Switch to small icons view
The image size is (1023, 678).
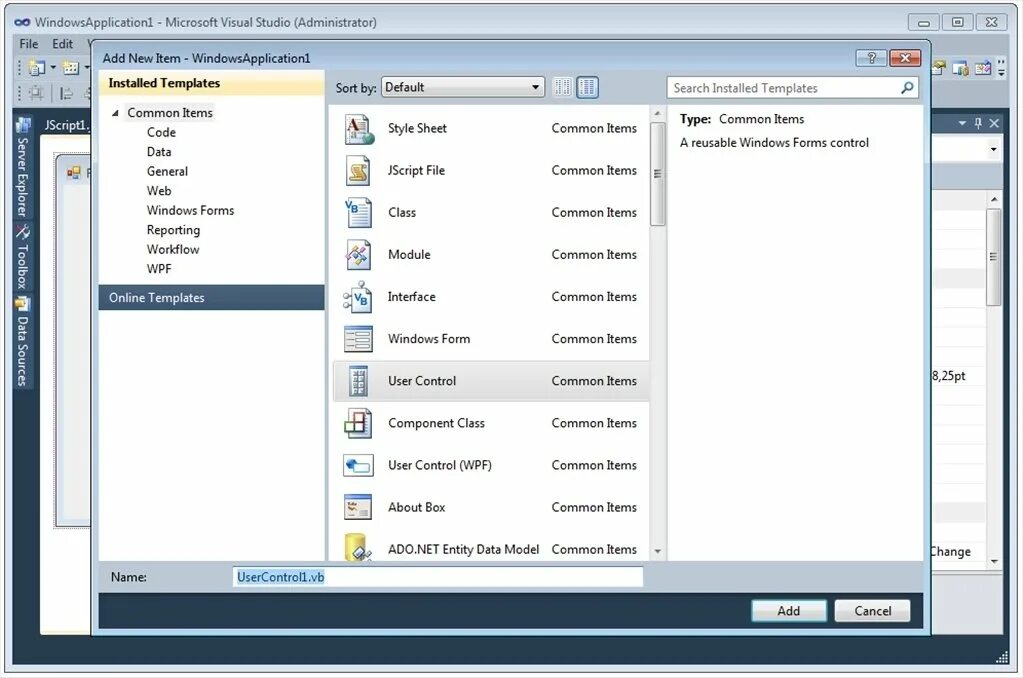[562, 87]
